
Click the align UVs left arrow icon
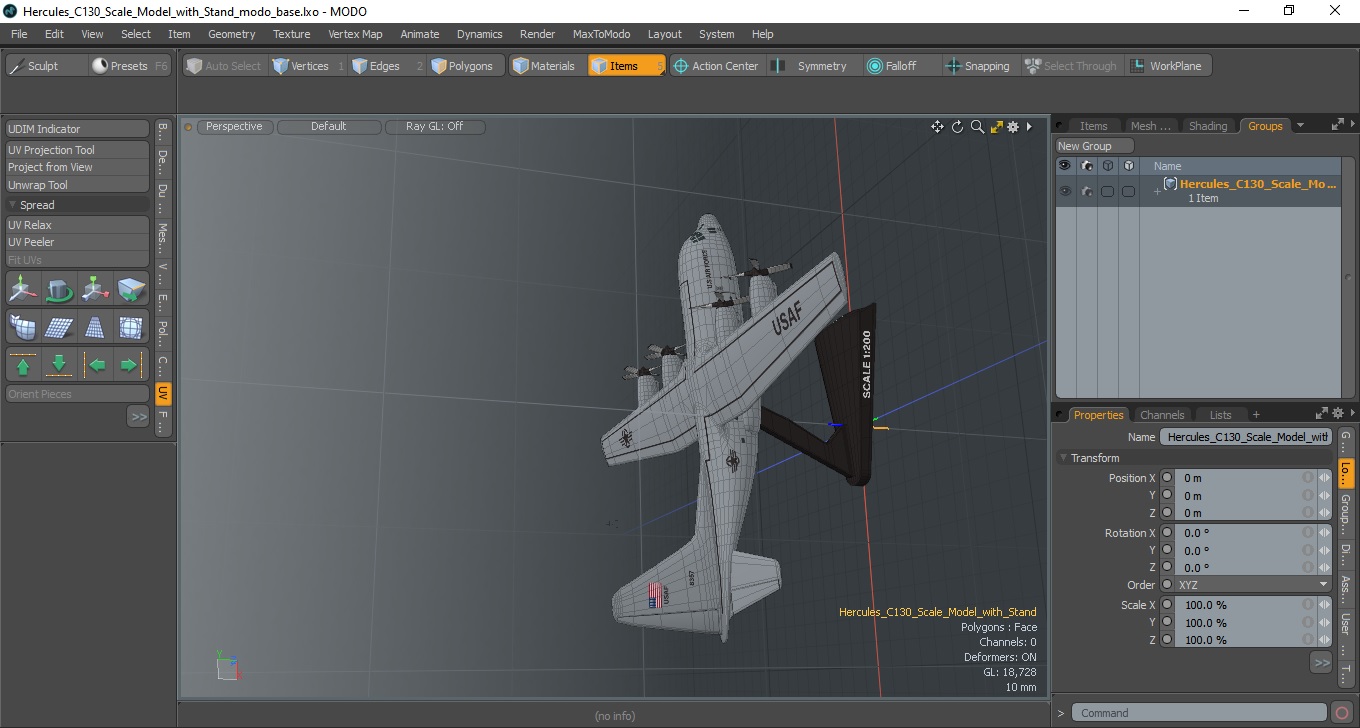tap(96, 365)
